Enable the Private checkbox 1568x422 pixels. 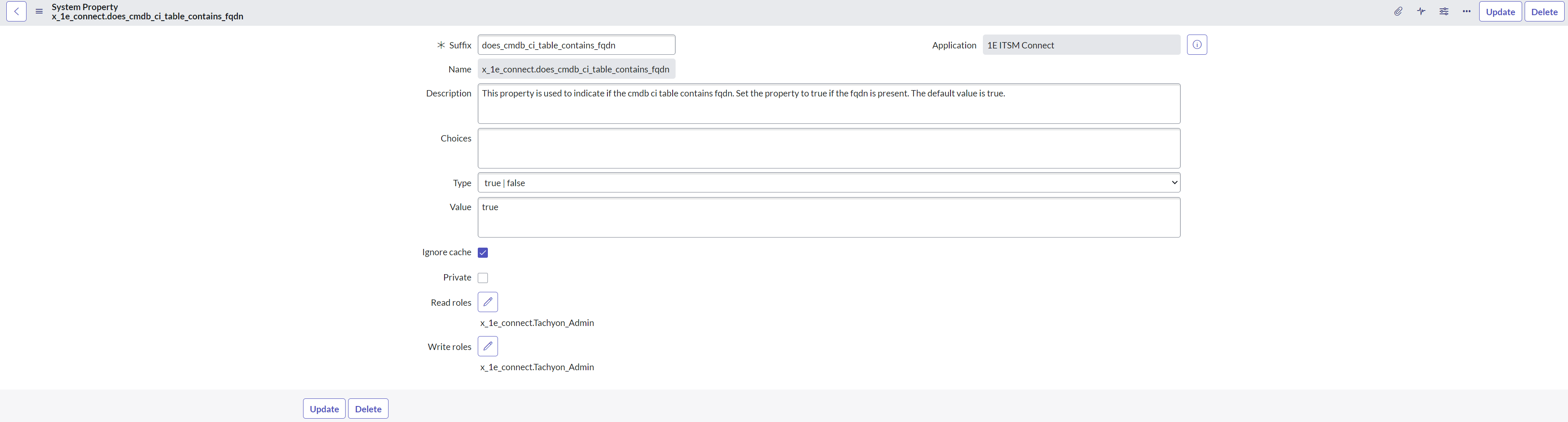(483, 278)
